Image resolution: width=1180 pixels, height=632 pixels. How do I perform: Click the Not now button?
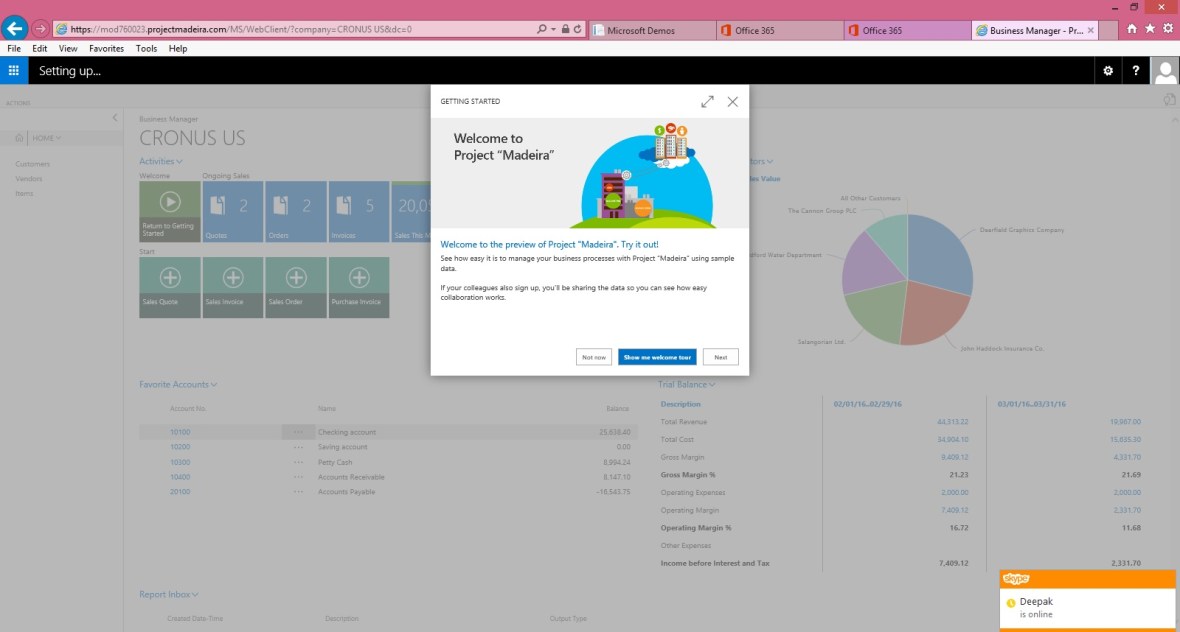tap(594, 357)
